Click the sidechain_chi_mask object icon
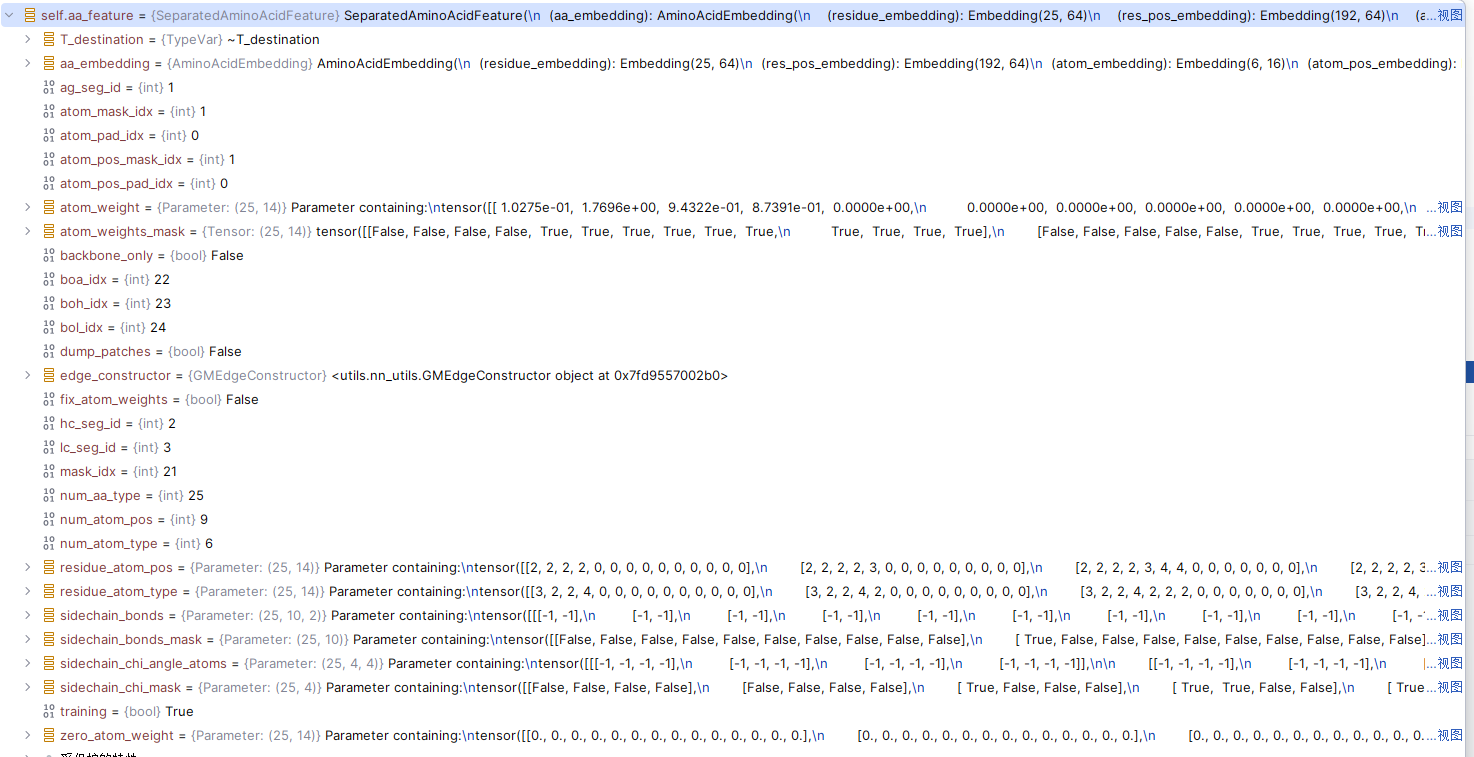 [x=49, y=687]
